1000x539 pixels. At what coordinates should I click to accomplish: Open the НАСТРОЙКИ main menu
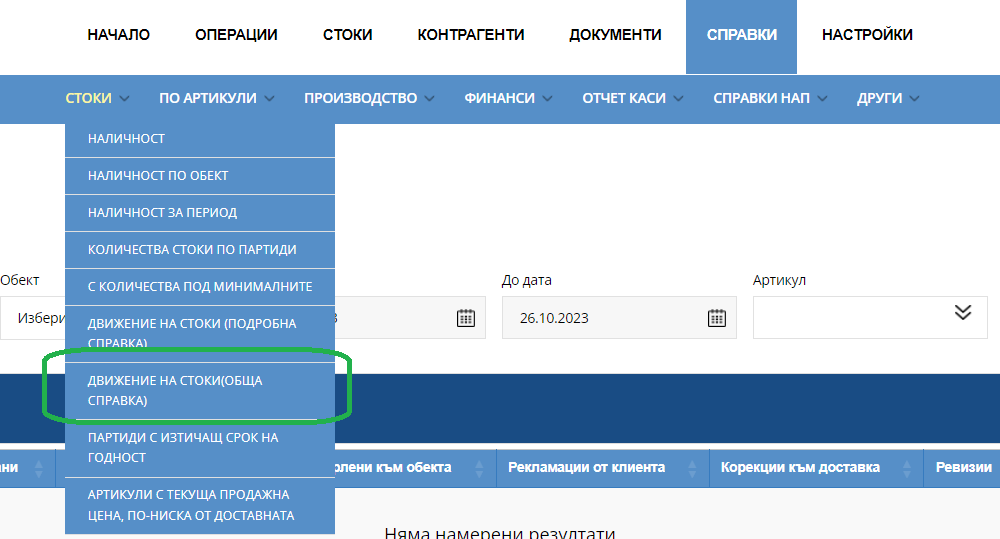[x=867, y=34]
